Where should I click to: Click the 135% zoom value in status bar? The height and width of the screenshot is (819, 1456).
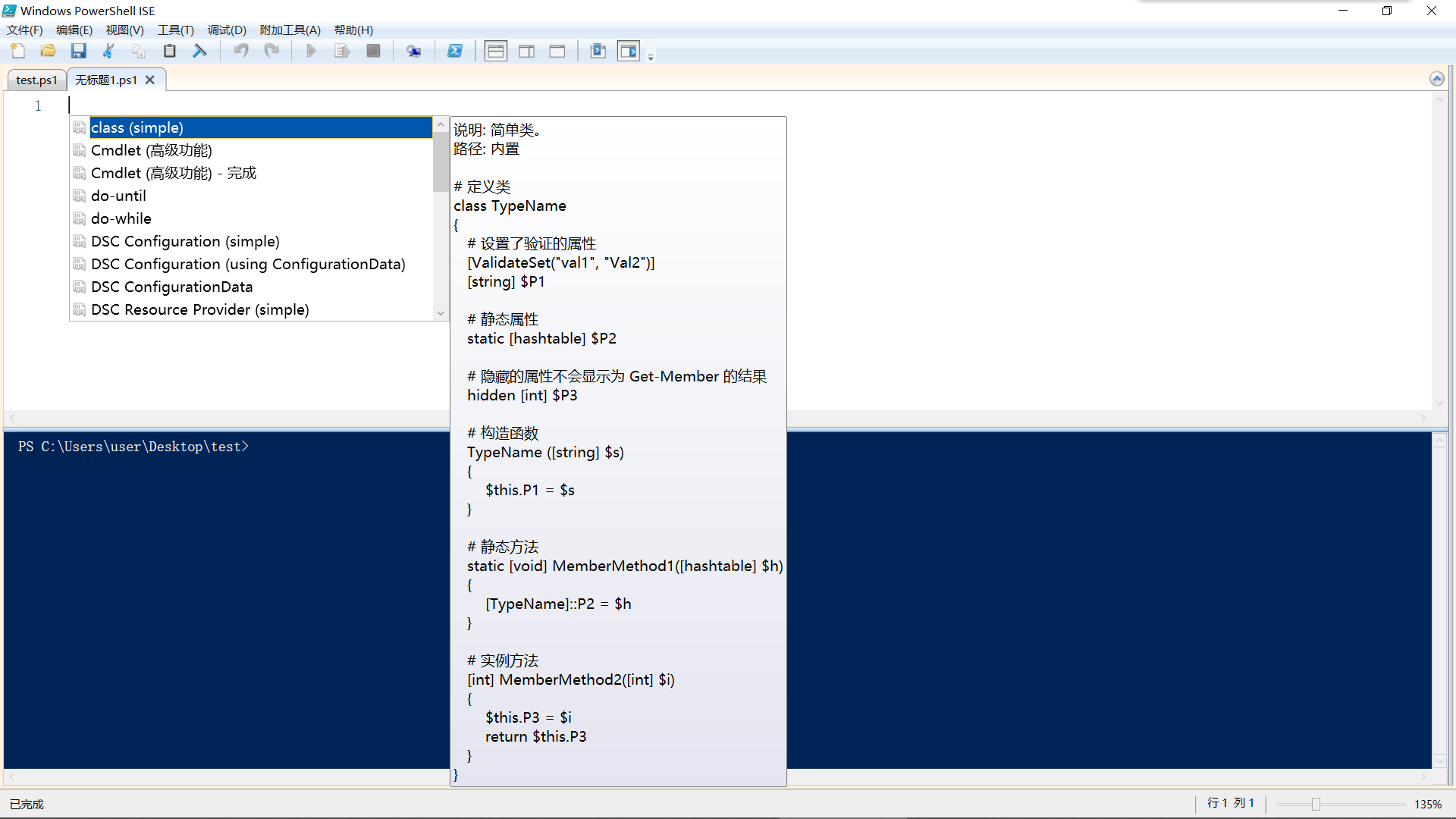coord(1428,804)
